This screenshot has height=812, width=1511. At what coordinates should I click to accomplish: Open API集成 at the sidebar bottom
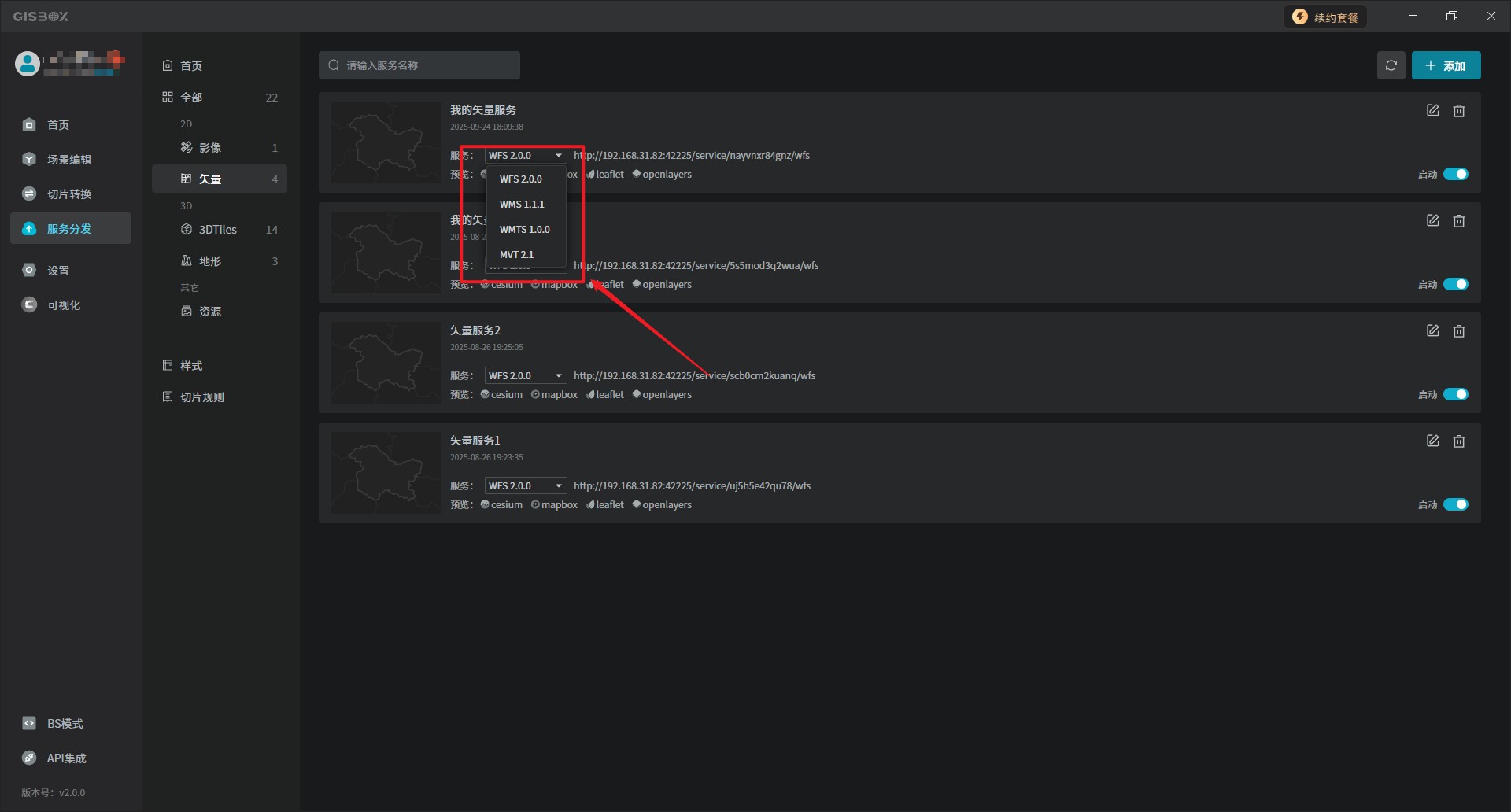(66, 758)
